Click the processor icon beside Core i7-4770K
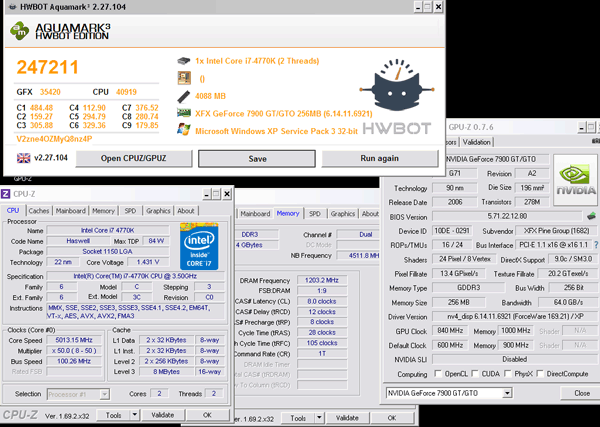 (184, 61)
